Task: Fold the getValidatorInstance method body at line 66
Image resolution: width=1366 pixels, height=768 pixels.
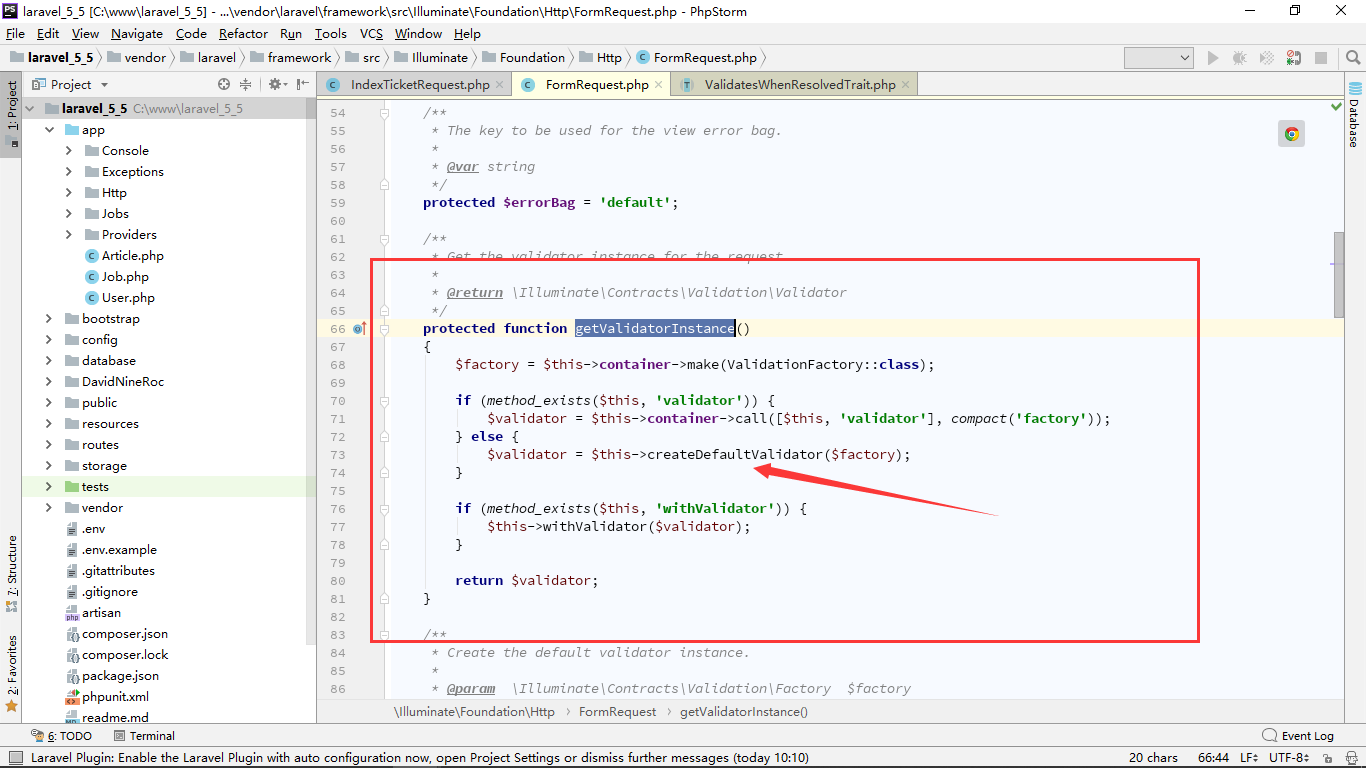Action: [384, 329]
